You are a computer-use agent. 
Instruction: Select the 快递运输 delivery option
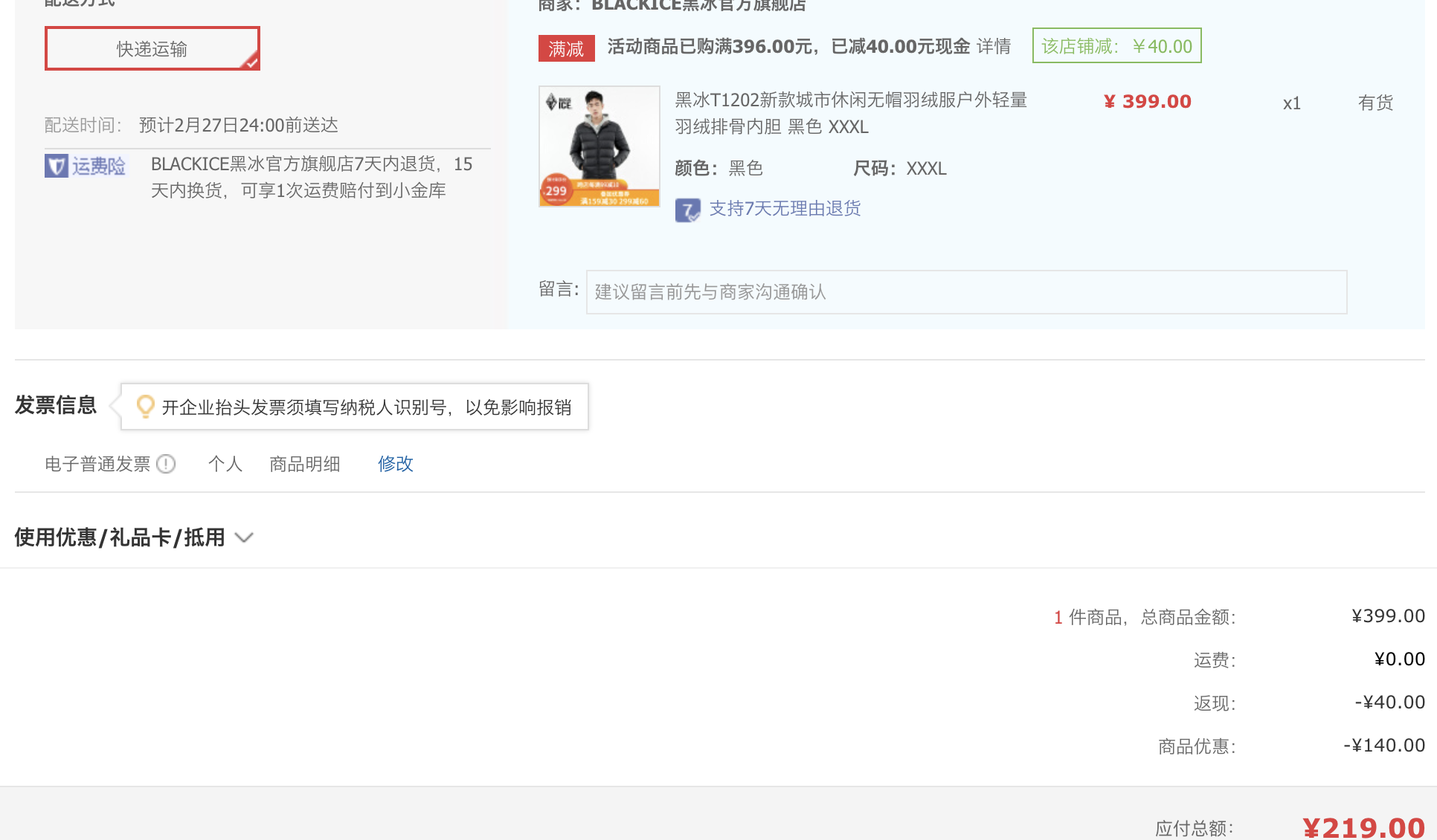[152, 49]
